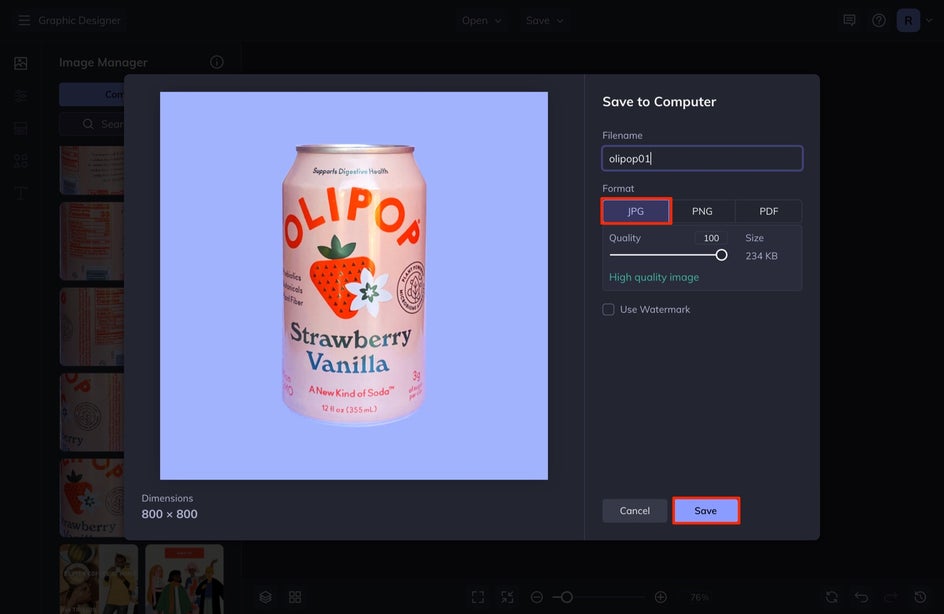
Task: Click the High quality image label
Action: pos(654,278)
